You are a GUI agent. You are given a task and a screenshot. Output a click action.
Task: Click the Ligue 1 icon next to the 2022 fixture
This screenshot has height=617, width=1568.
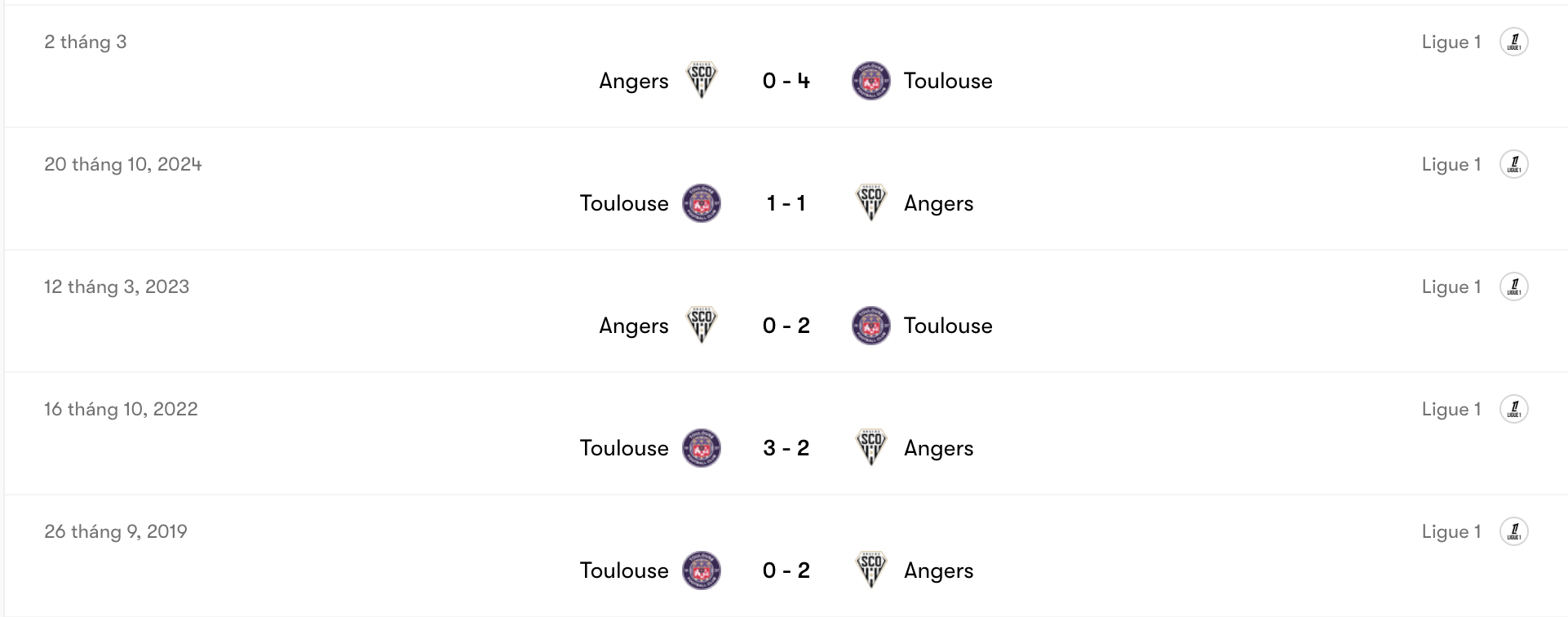(x=1516, y=408)
